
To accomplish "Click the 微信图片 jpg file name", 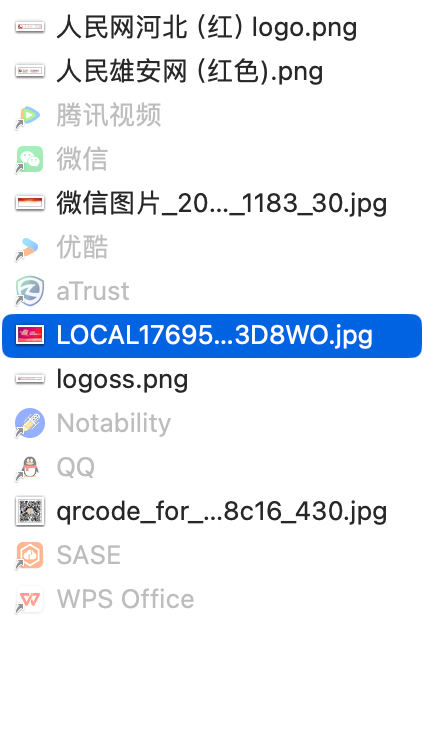I will (x=222, y=204).
